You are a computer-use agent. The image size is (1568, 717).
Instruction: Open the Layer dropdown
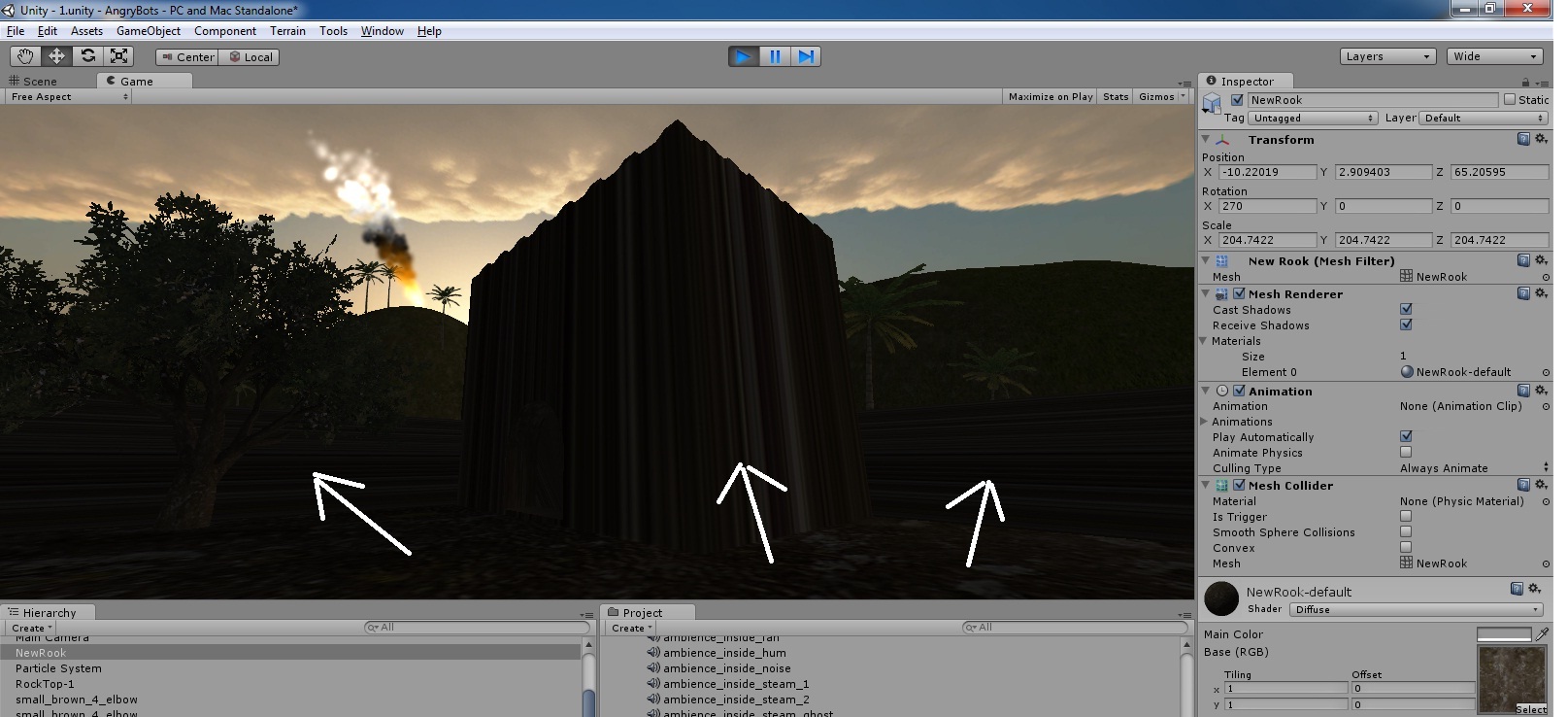click(x=1484, y=118)
